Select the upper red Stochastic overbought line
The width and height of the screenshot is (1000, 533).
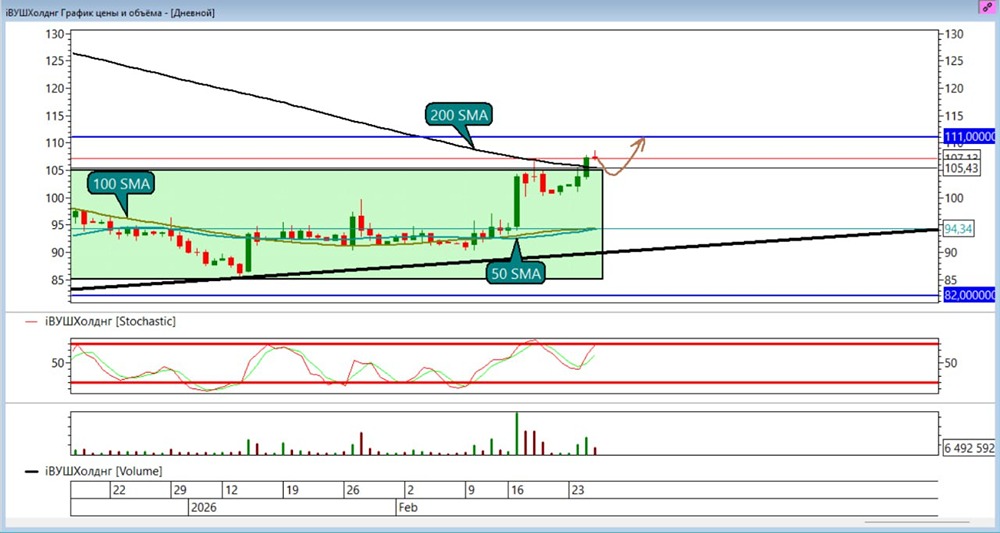[504, 344]
